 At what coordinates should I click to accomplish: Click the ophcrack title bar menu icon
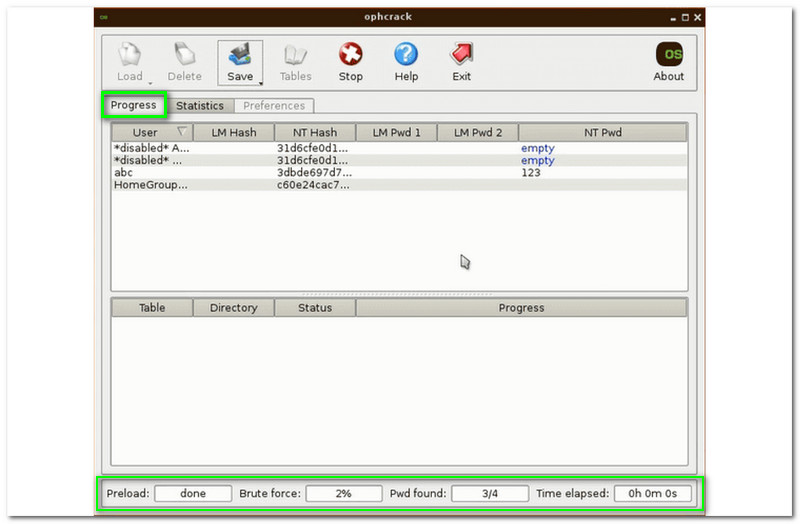104,17
